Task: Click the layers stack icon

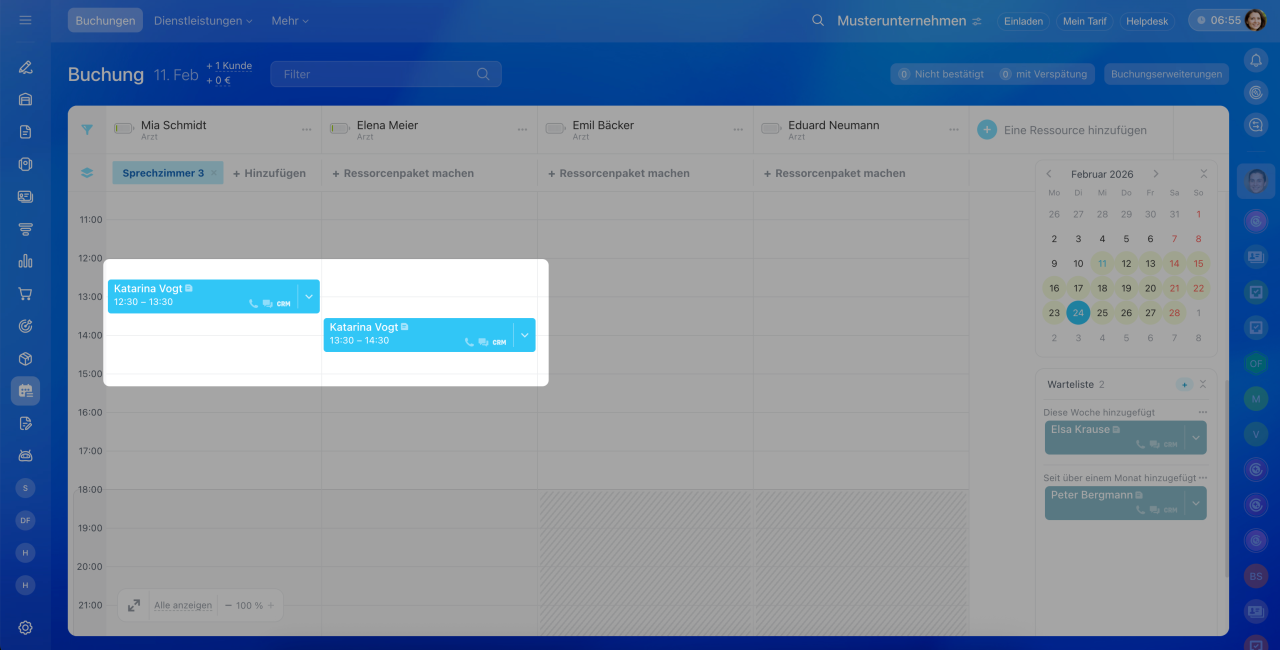Action: point(87,173)
